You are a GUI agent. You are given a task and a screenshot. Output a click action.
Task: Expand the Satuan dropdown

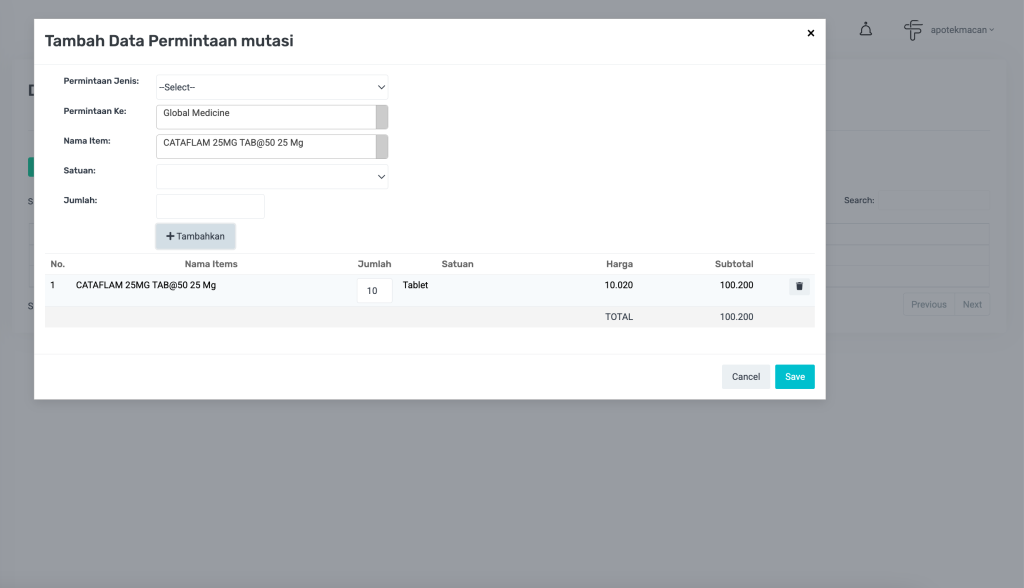click(272, 177)
